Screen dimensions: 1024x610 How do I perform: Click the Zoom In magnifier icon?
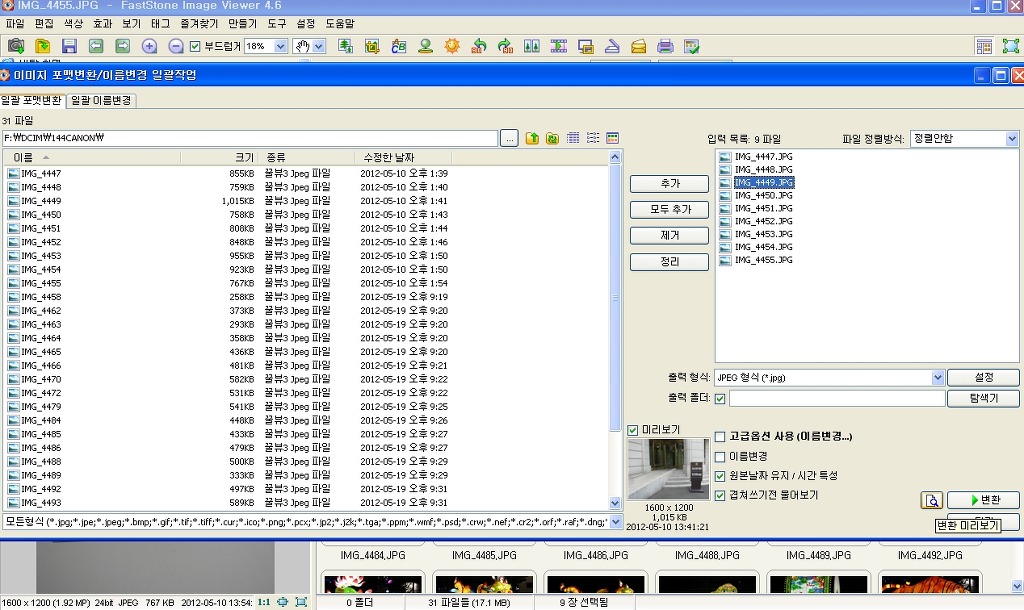coord(149,46)
